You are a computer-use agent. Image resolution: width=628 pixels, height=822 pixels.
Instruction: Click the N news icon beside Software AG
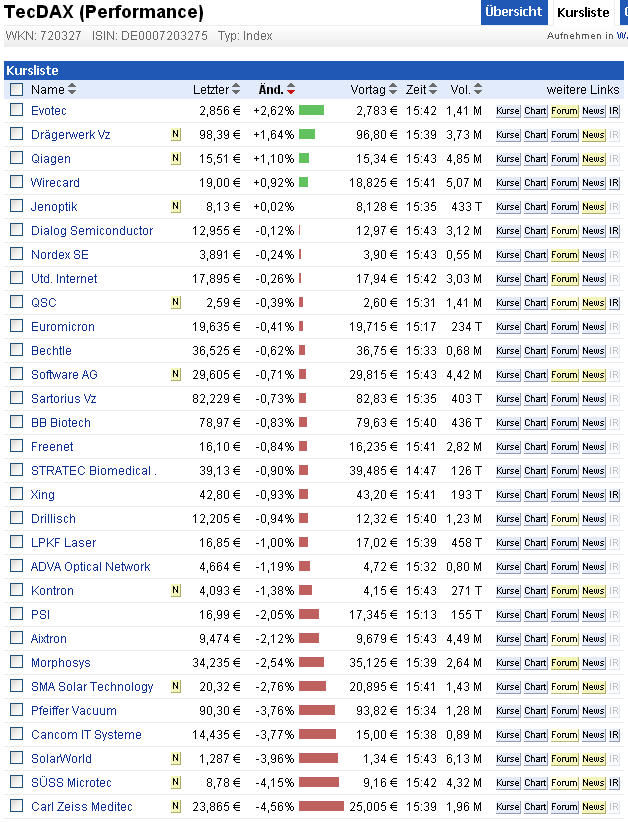[176, 375]
